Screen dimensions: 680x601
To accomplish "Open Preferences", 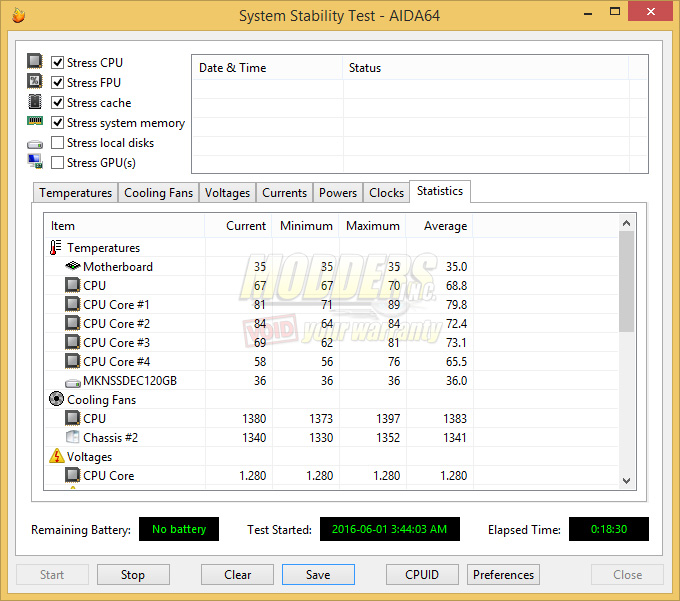I will click(x=503, y=575).
